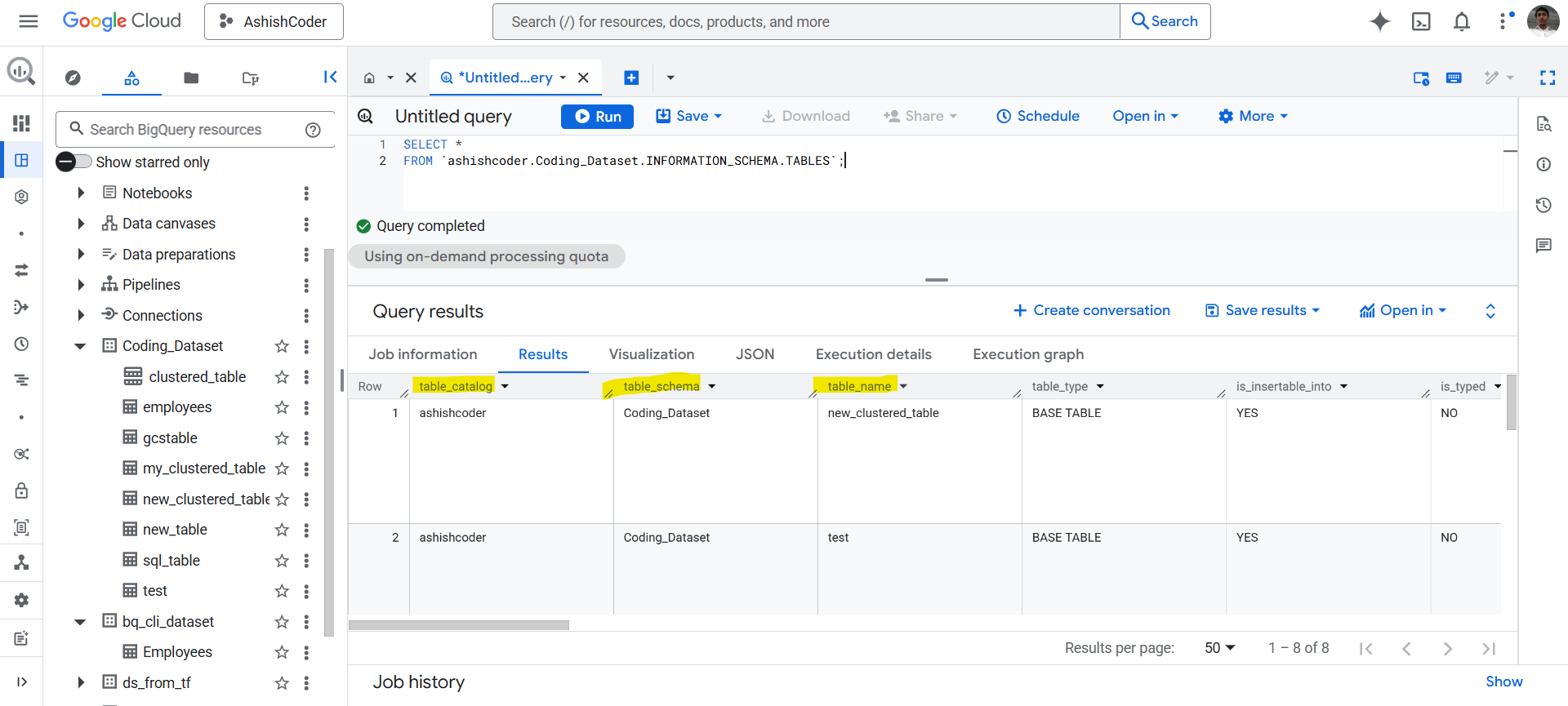
Task: Open the query toolbar Open in dropdown
Action: click(1146, 116)
